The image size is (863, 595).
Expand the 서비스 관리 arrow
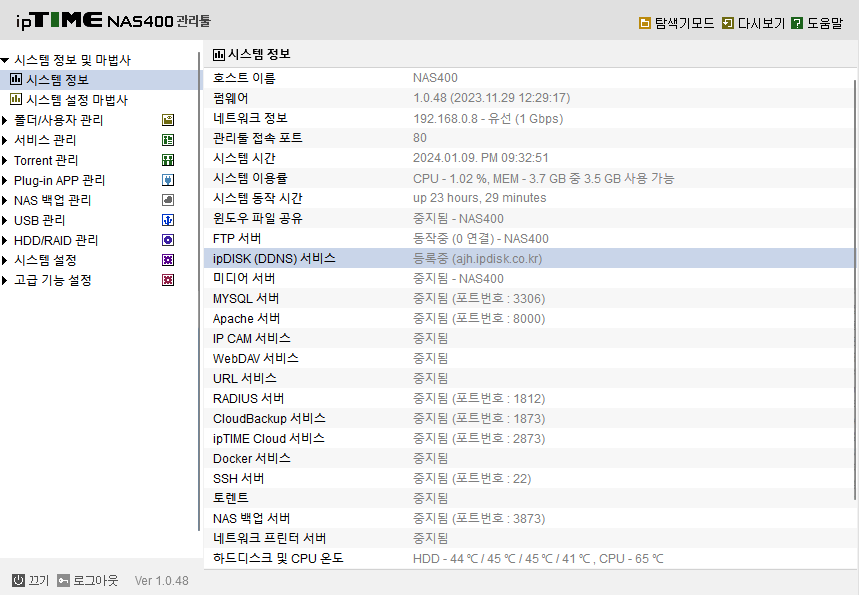pyautogui.click(x=4, y=140)
